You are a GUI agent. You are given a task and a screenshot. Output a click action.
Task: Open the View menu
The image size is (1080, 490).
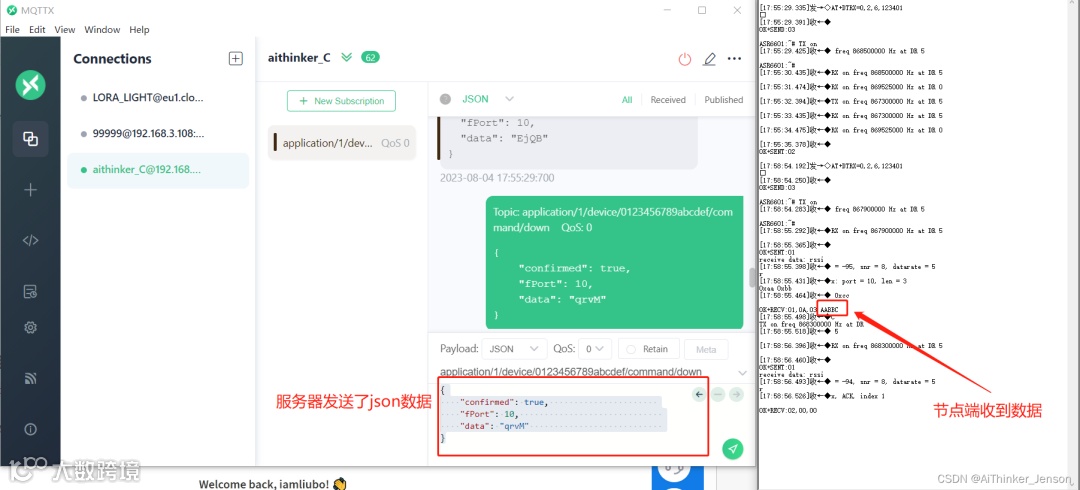[65, 30]
